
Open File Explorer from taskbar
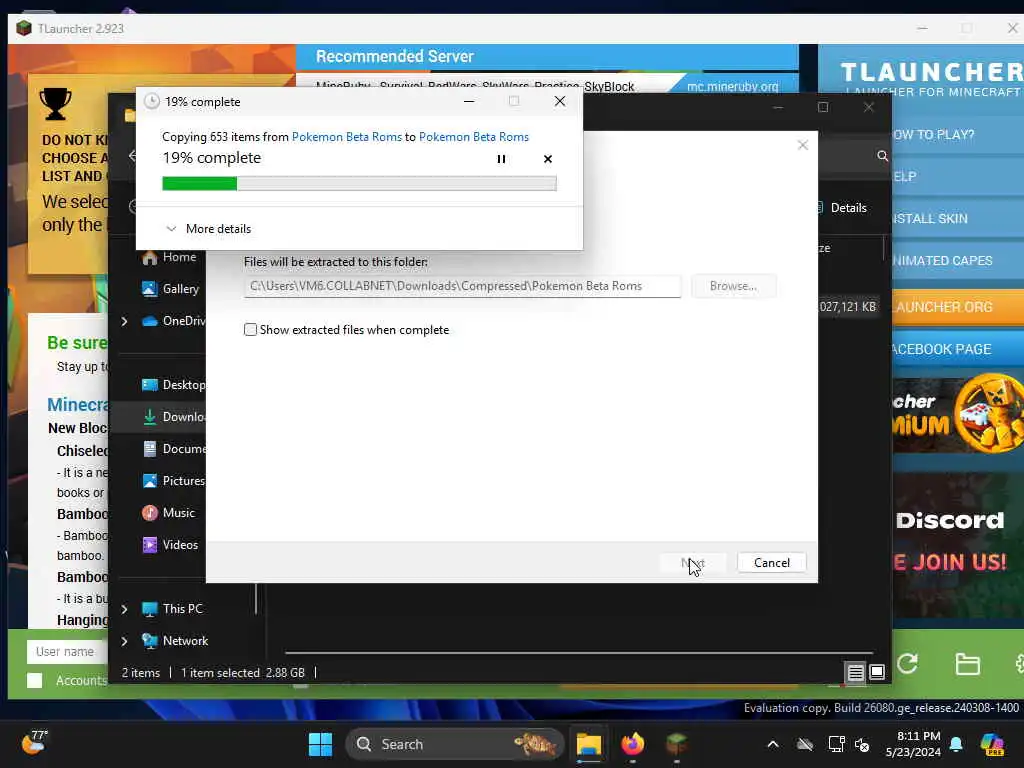[588, 744]
